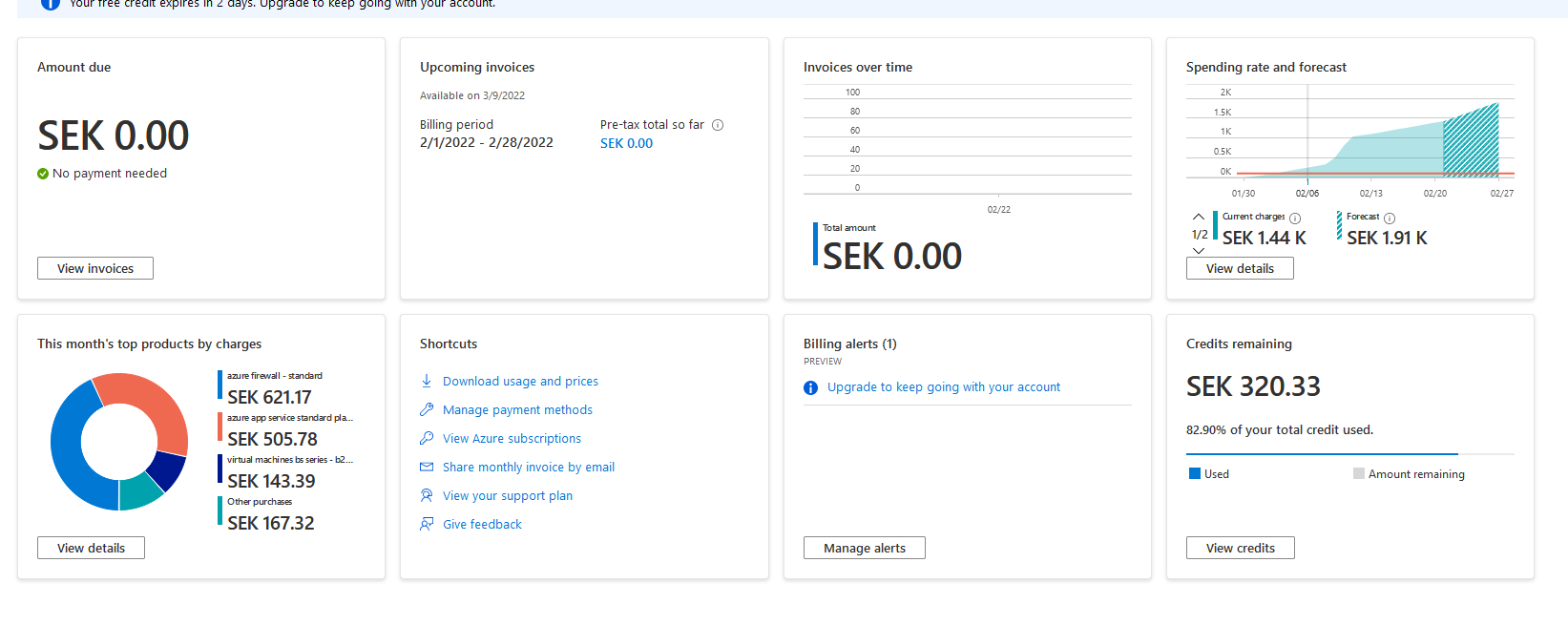Open the View credits button
Image resolution: width=1568 pixels, height=625 pixels.
pyautogui.click(x=1240, y=548)
